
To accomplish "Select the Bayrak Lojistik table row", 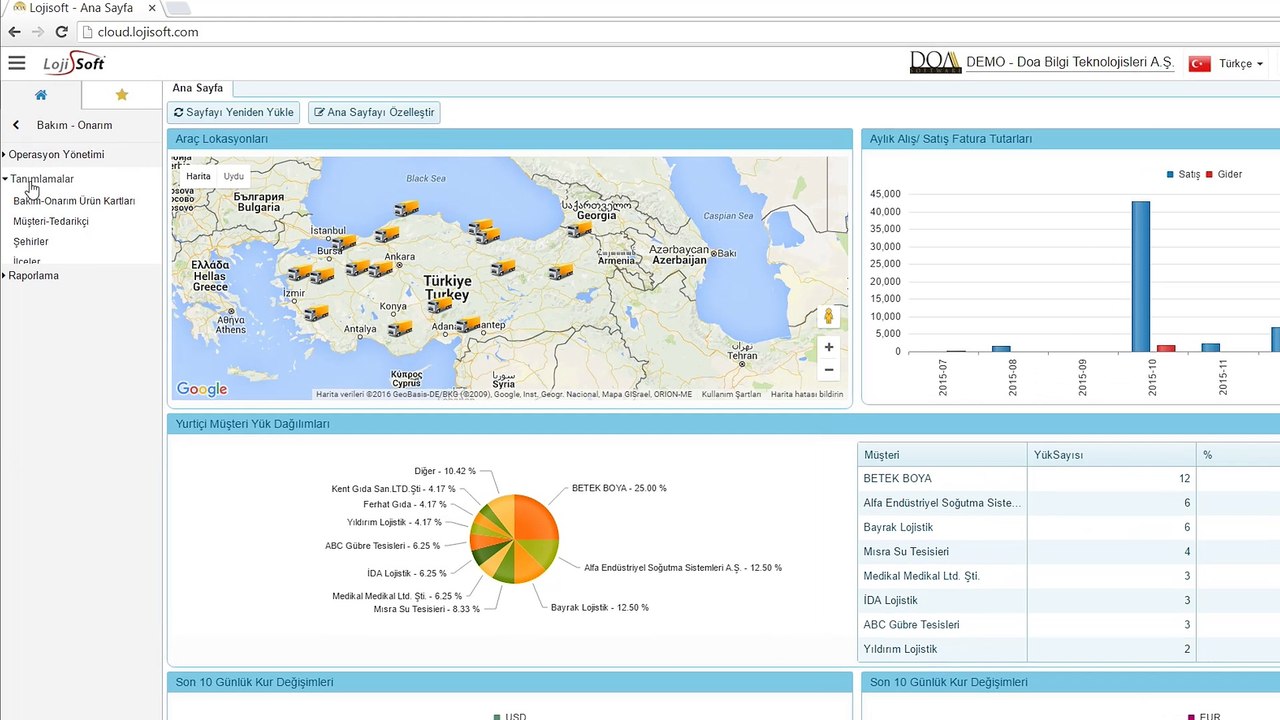I will pos(1069,527).
